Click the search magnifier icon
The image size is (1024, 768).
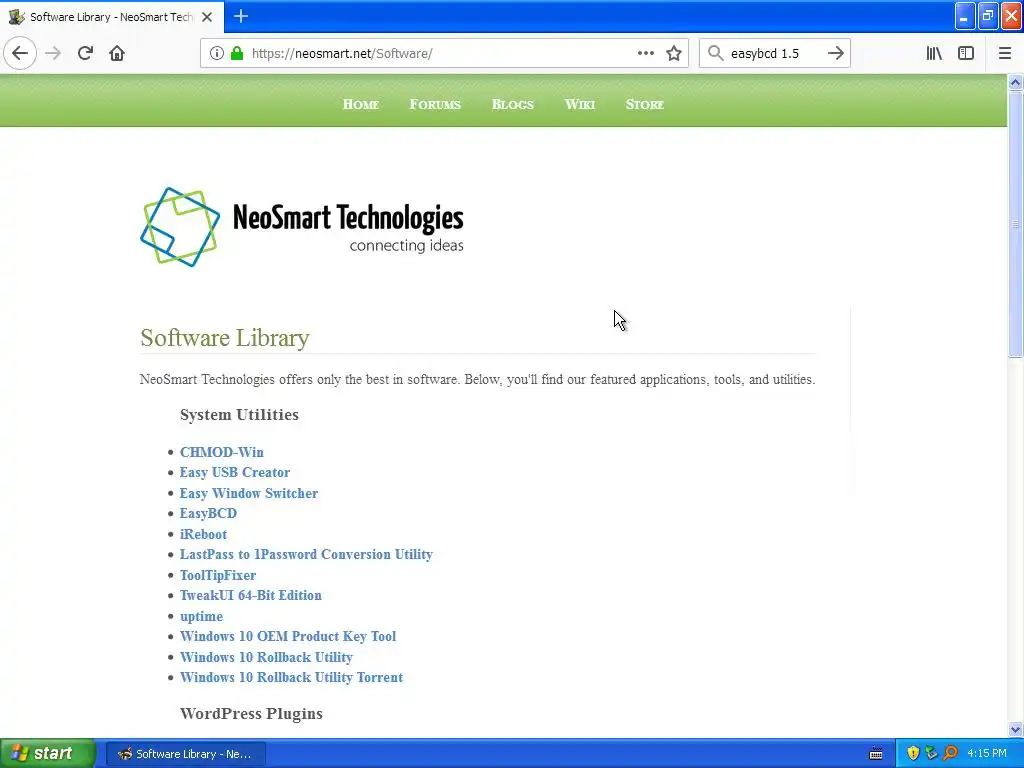tap(716, 54)
